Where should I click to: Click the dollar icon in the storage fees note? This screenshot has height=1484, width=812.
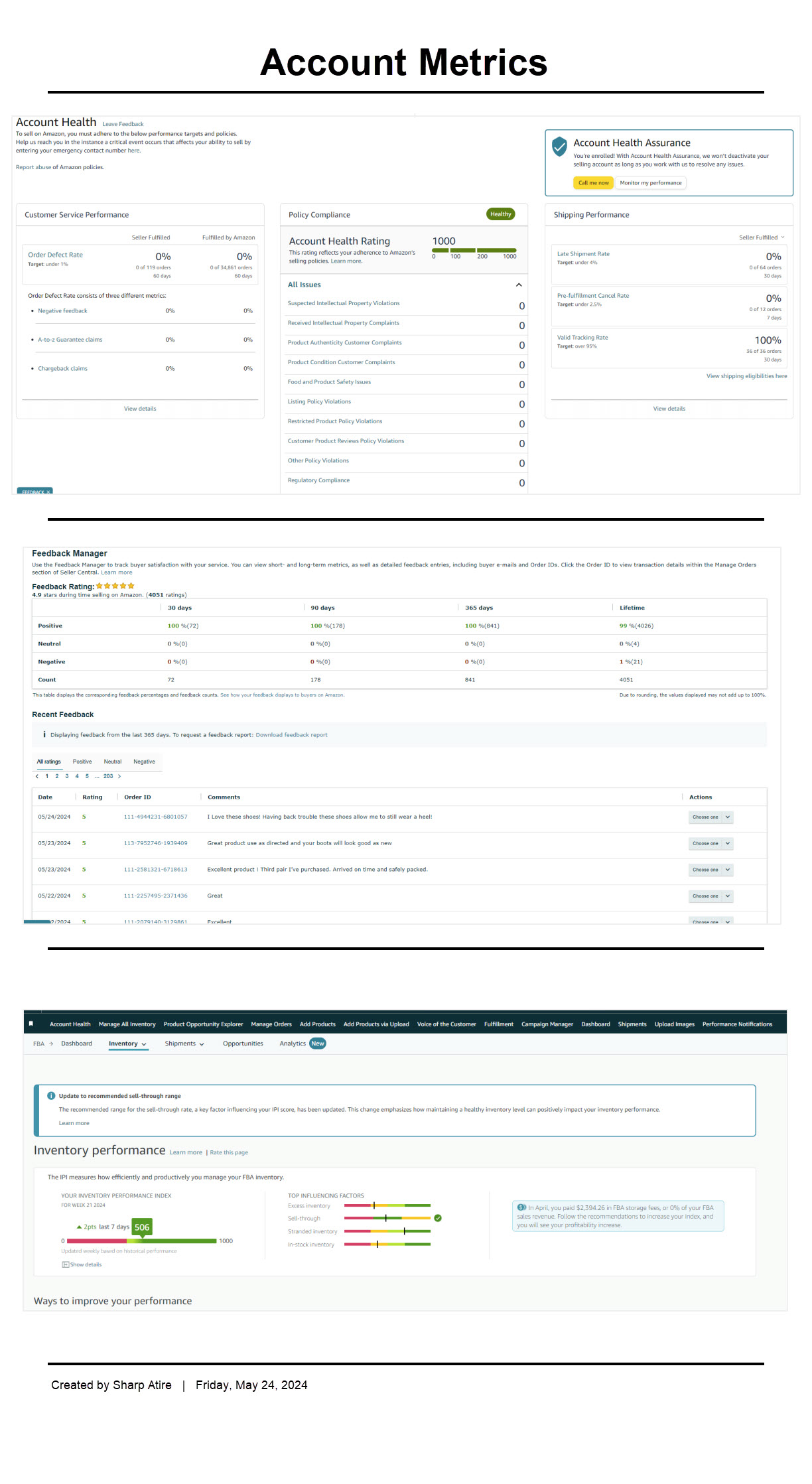point(521,1207)
